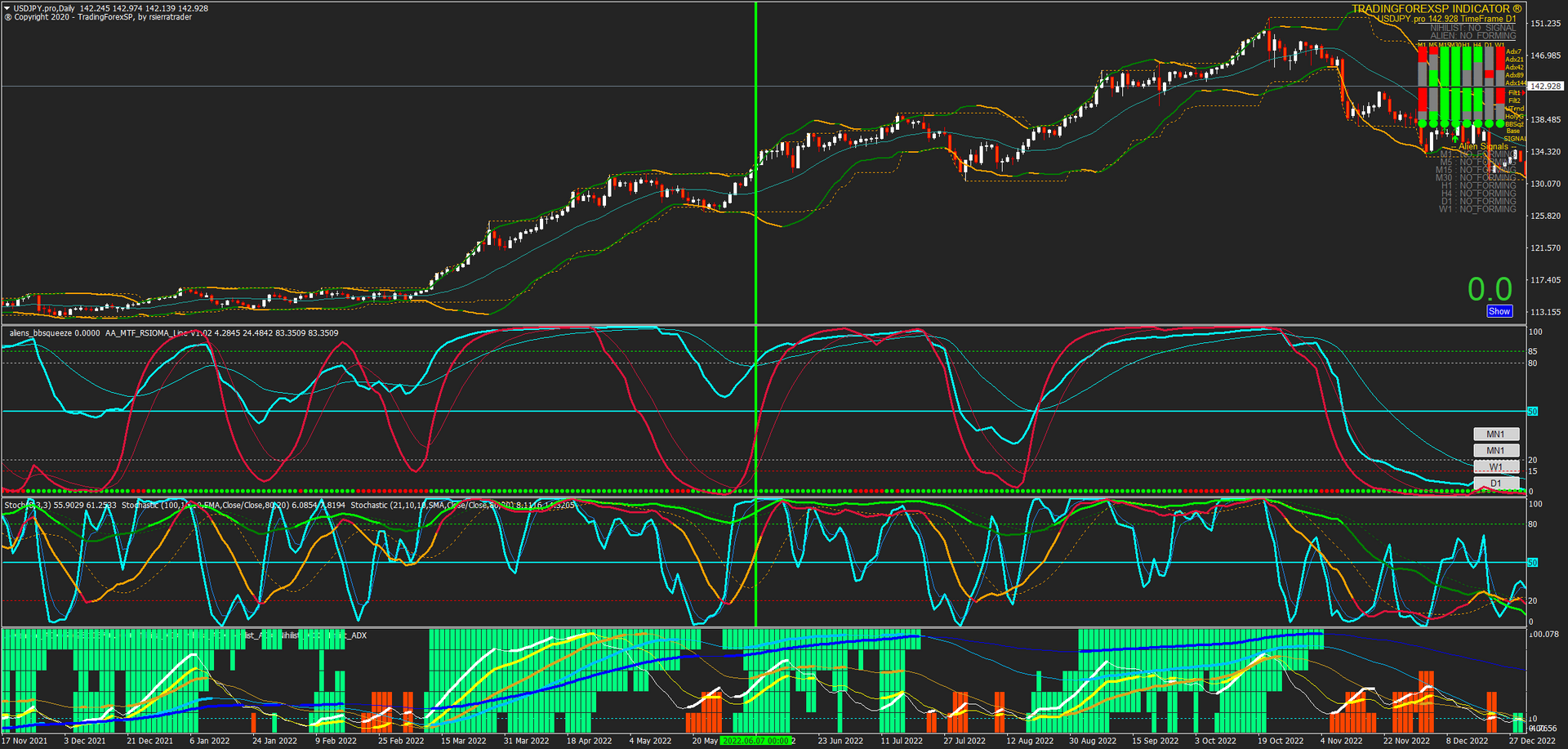This screenshot has width=1568, height=749.
Task: Click the 23 Jun 2022 date label
Action: coord(840,741)
